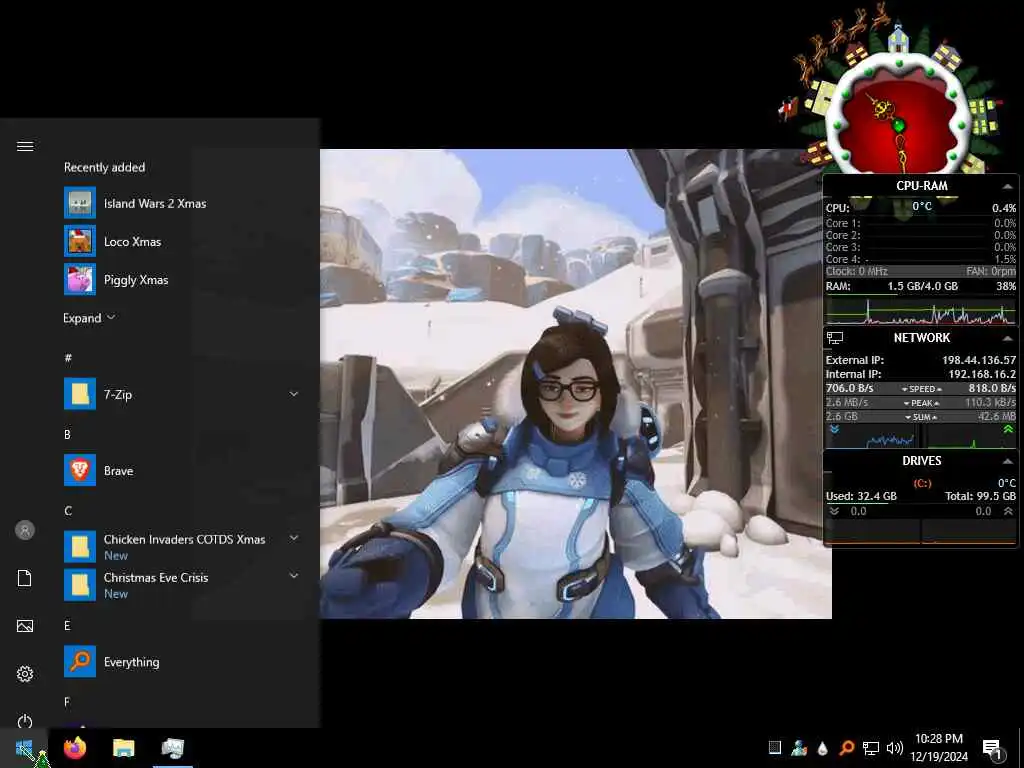Image resolution: width=1024 pixels, height=768 pixels.
Task: Click the (C:) drive label
Action: pyautogui.click(x=922, y=483)
